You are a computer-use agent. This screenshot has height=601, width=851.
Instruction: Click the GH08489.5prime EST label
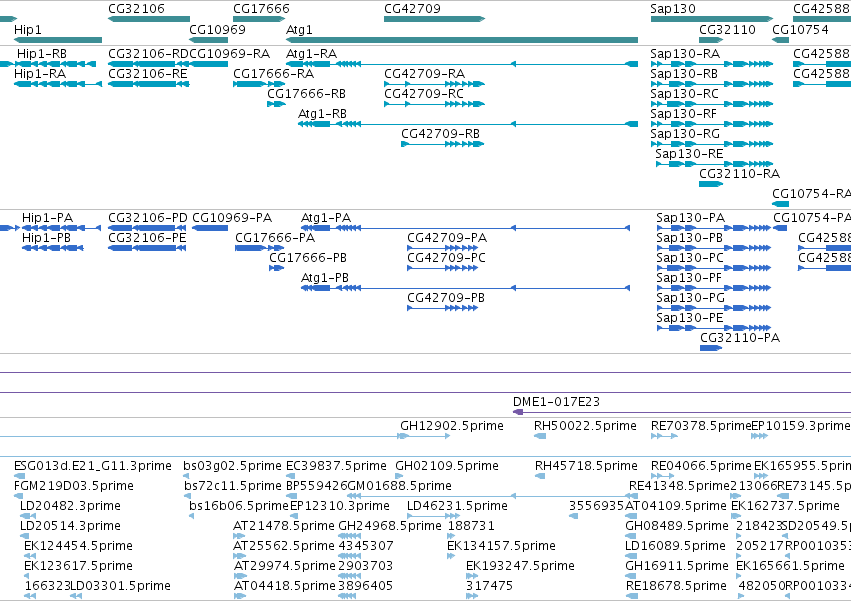[x=677, y=526]
